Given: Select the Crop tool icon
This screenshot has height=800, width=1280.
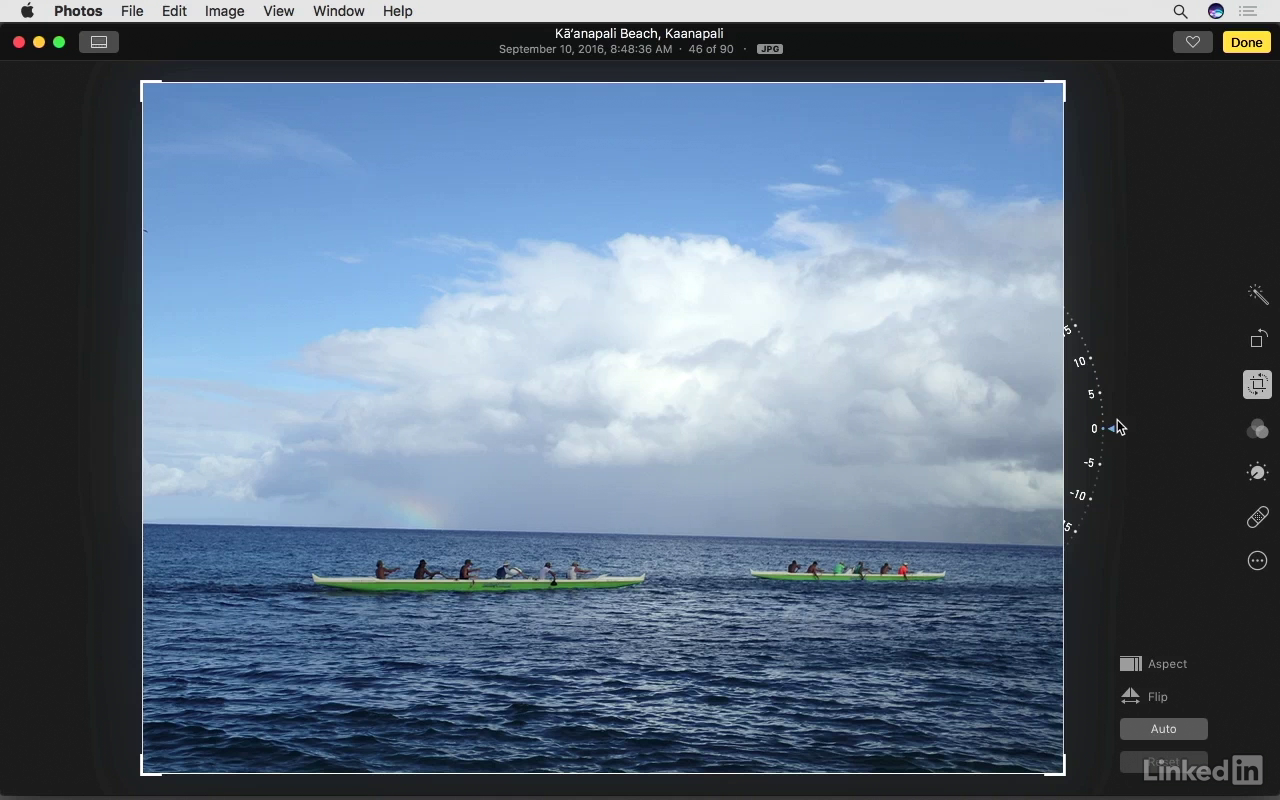Looking at the screenshot, I should tap(1258, 384).
